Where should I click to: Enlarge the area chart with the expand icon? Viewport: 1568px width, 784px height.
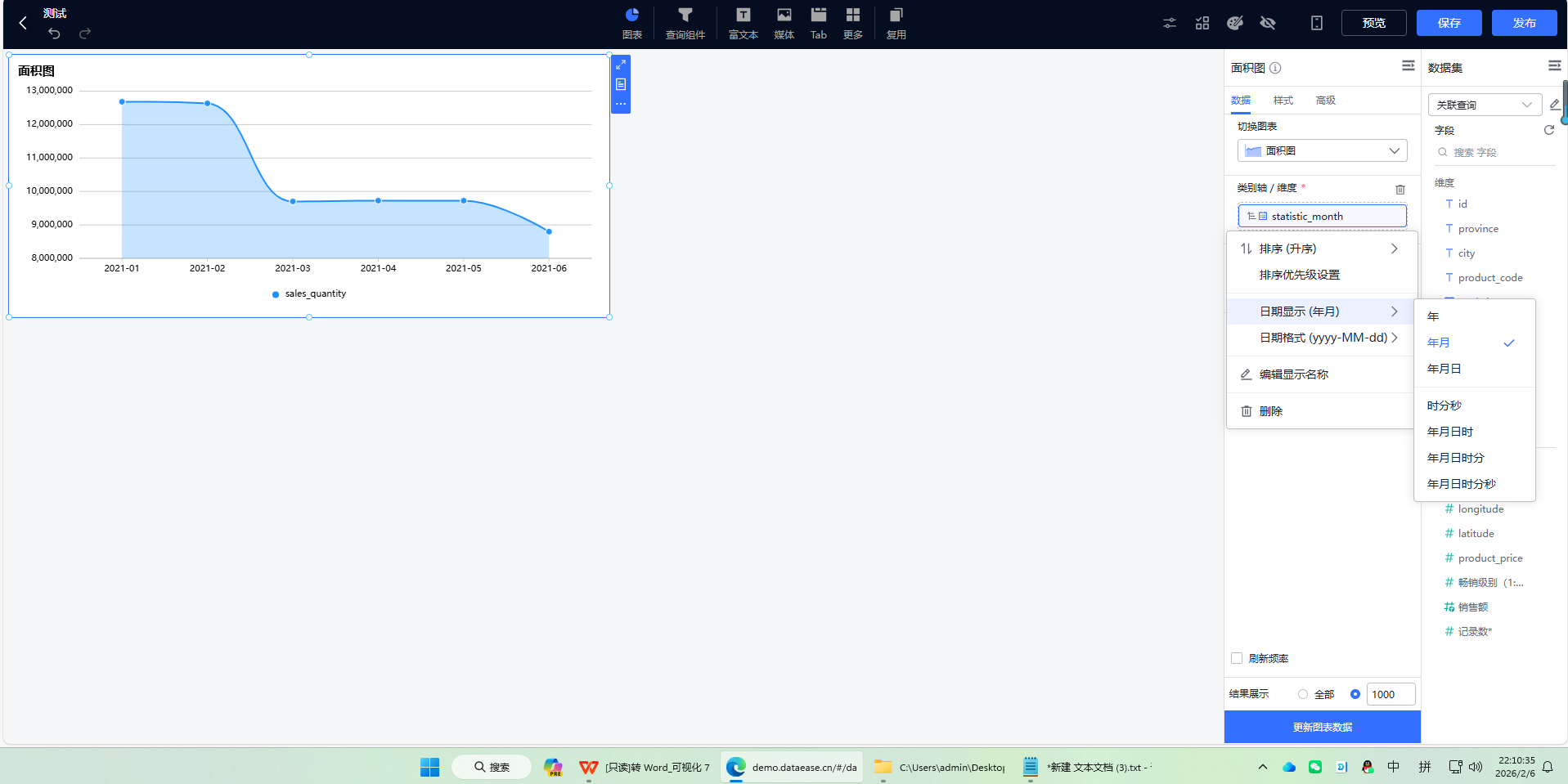point(621,65)
